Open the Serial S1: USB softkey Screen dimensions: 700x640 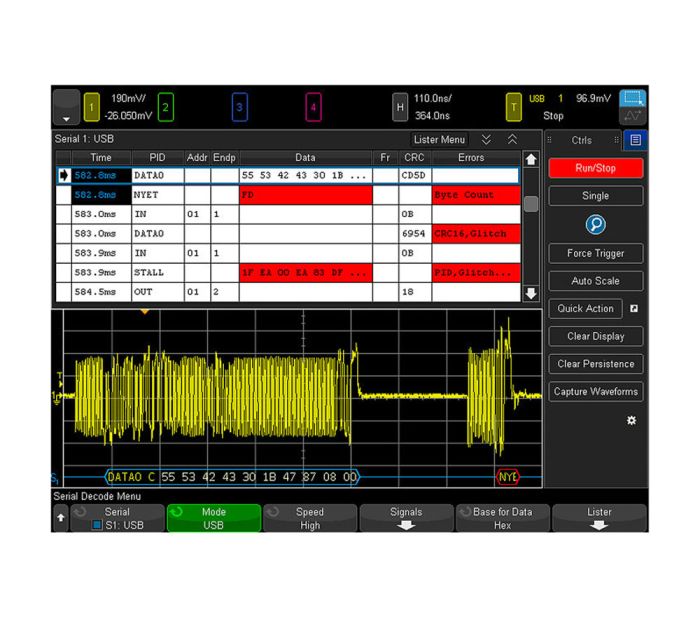click(x=117, y=518)
